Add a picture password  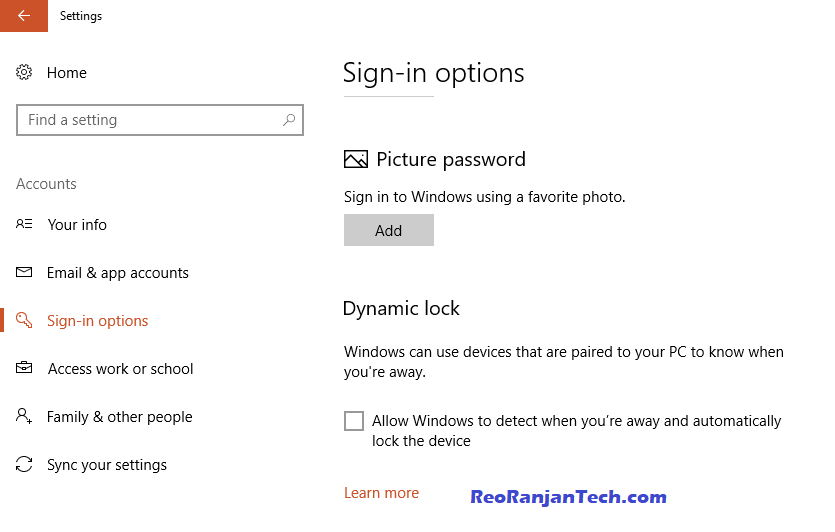pos(389,230)
